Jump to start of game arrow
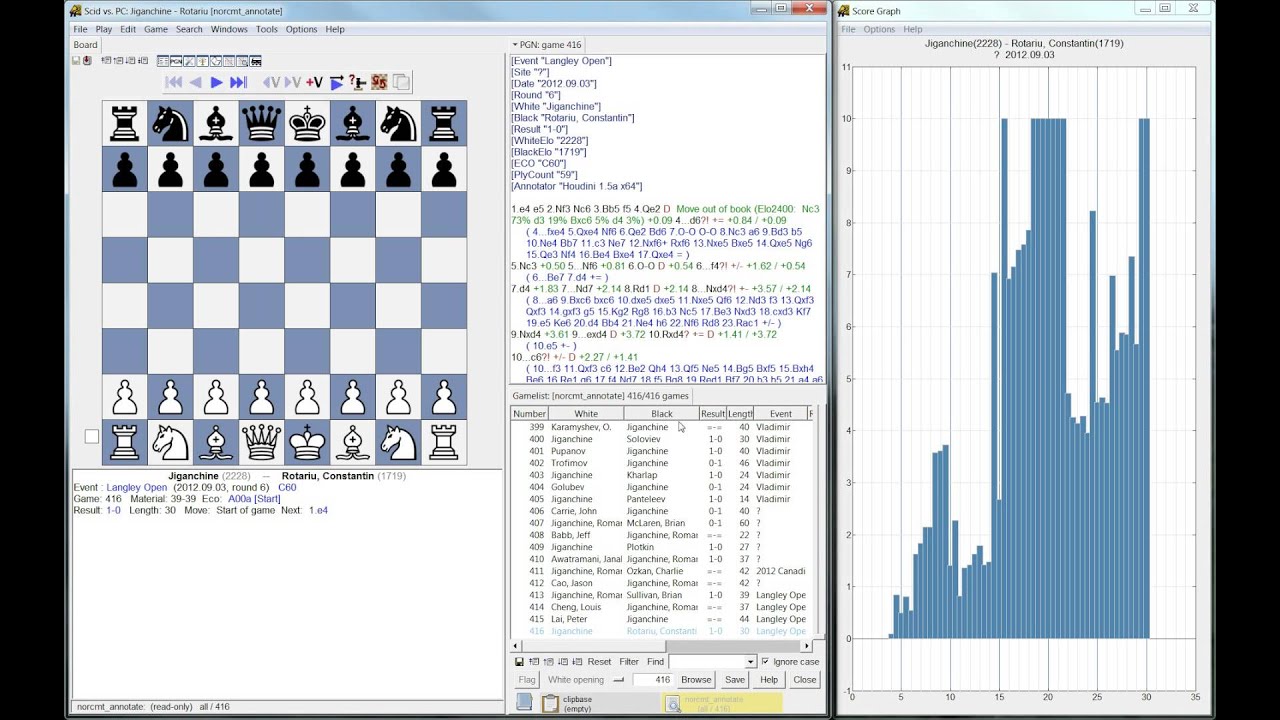This screenshot has width=1280, height=720. coord(173,83)
